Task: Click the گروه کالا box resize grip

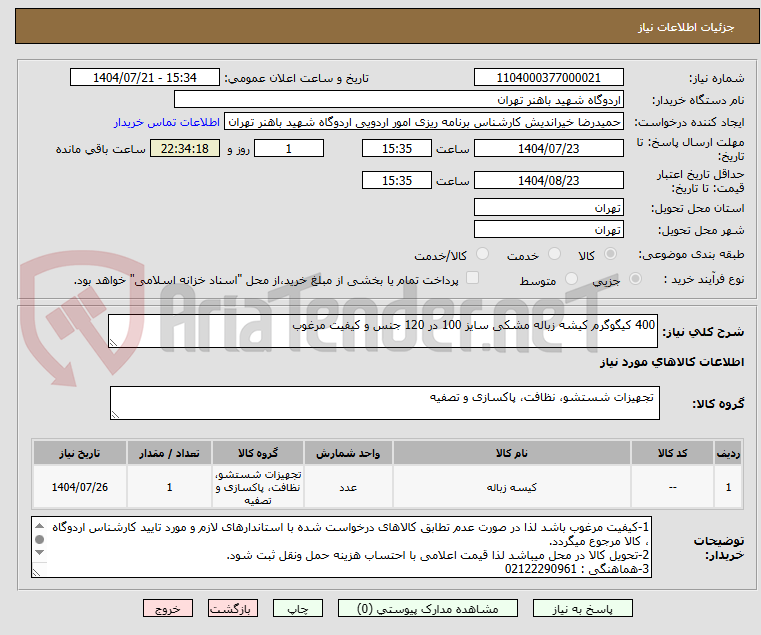Action: click(x=115, y=415)
